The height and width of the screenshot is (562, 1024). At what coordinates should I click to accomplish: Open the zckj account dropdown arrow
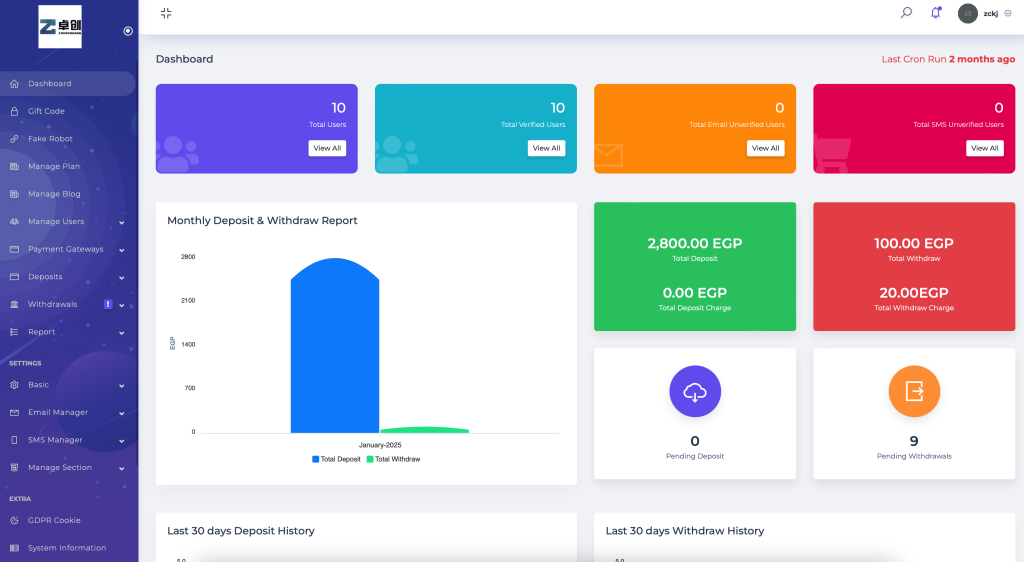[1008, 13]
